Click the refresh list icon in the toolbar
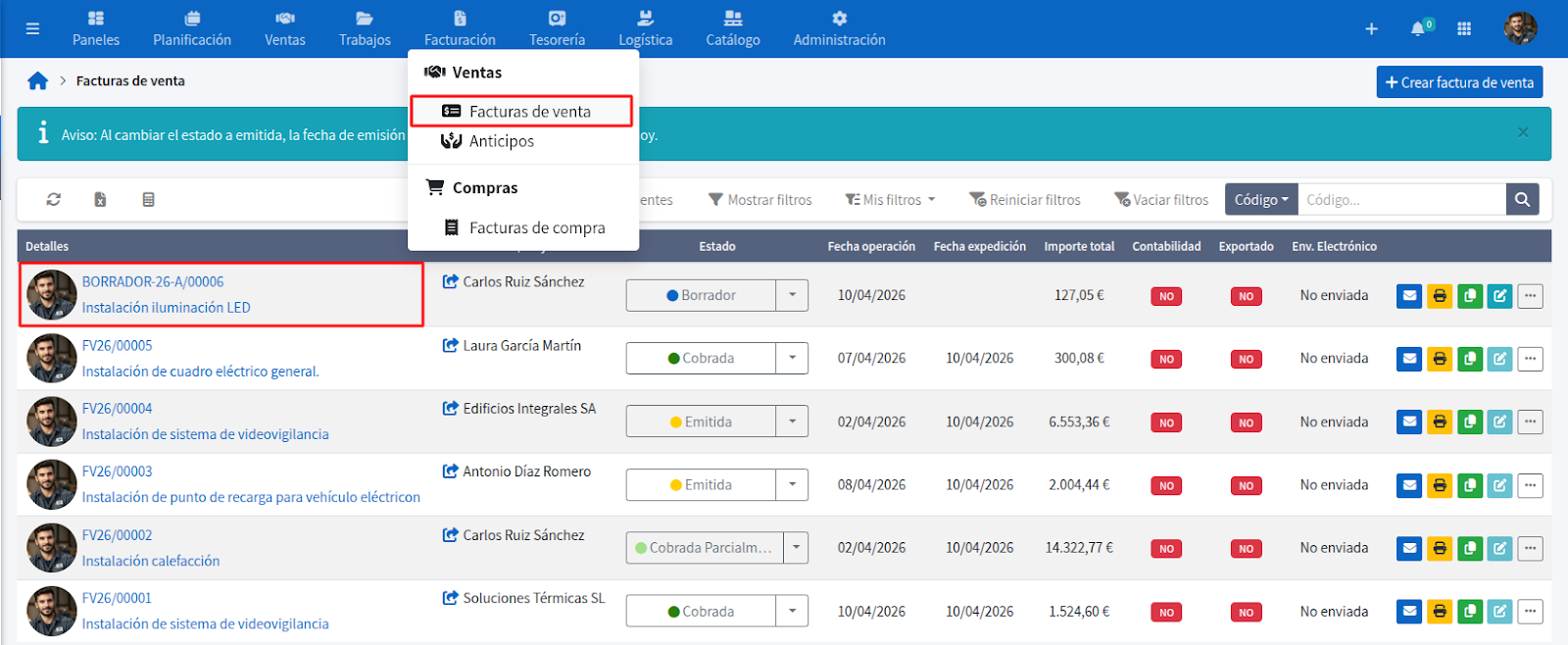This screenshot has width=1568, height=645. (54, 199)
